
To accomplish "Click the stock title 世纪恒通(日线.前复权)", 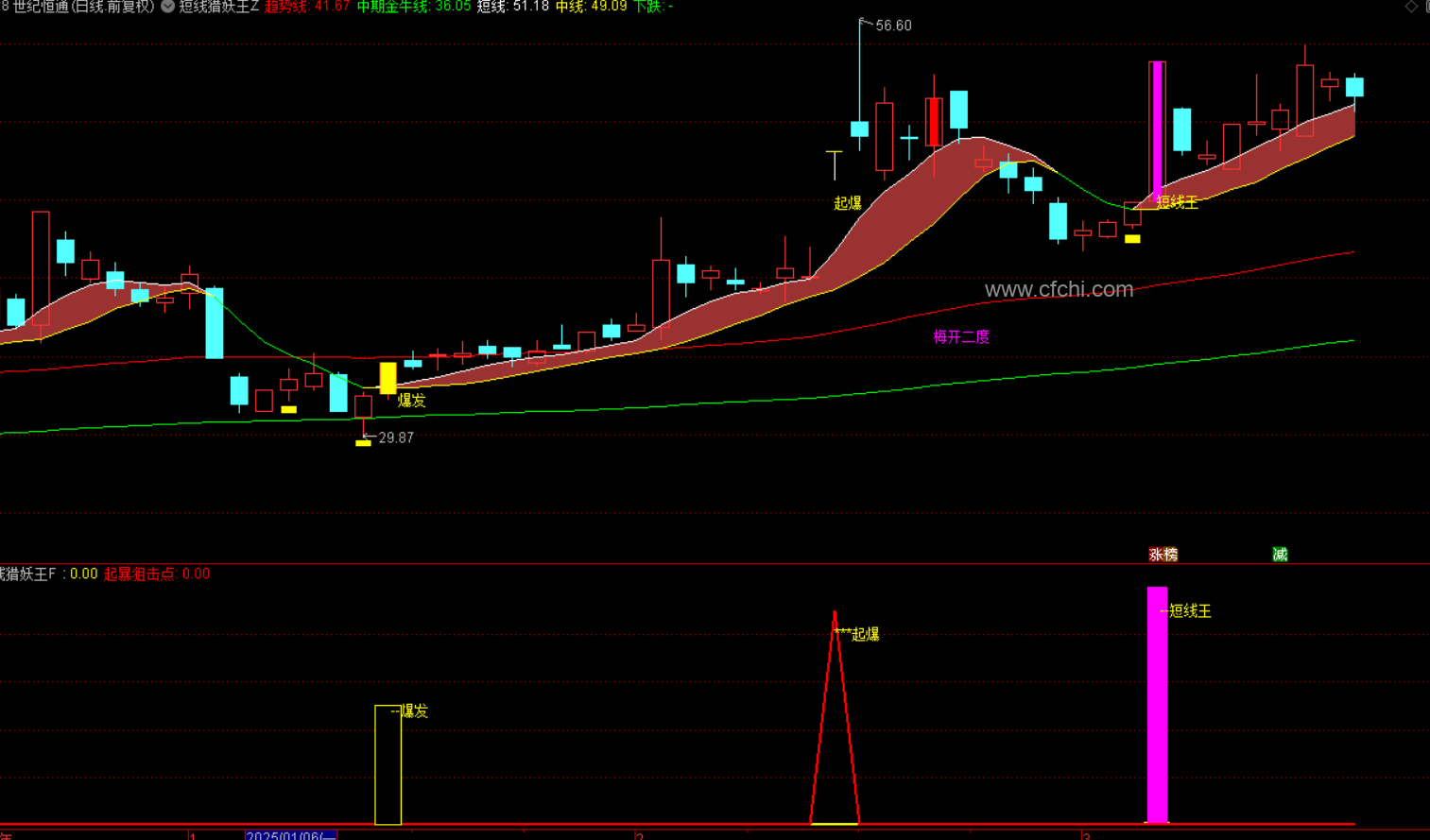I will (x=84, y=6).
